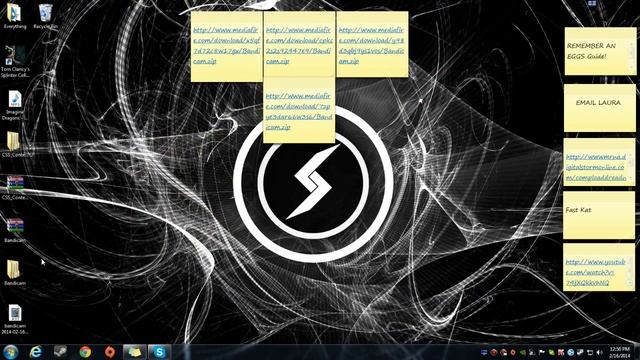Open the Action Center flag tray icon
The image size is (640, 360).
pos(542,352)
